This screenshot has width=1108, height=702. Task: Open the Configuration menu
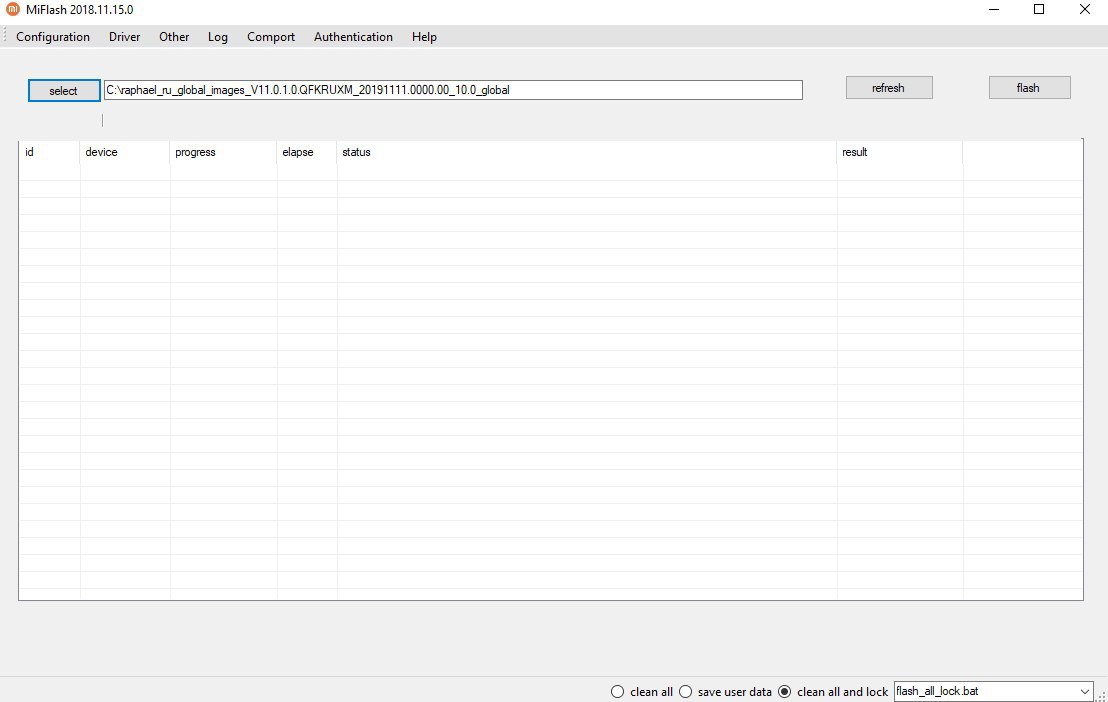[x=53, y=37]
